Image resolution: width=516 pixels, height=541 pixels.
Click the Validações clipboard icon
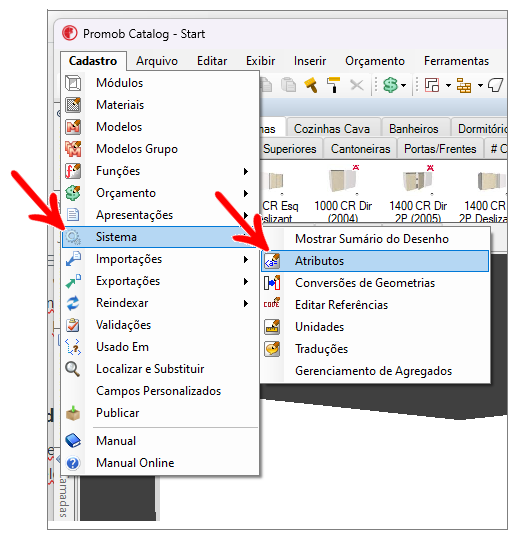click(x=73, y=325)
